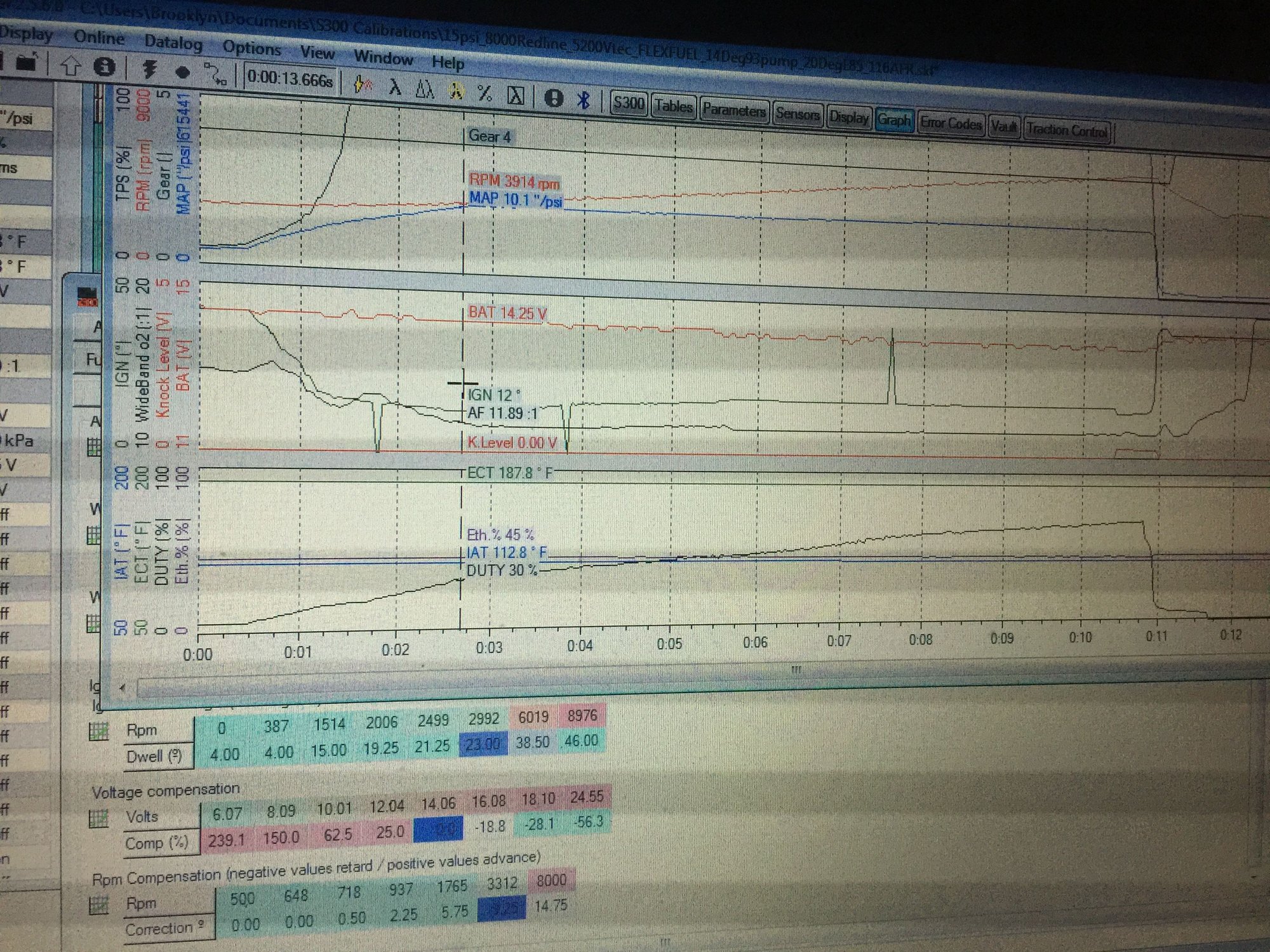Click the boxed lambda toolbar icon

click(516, 95)
